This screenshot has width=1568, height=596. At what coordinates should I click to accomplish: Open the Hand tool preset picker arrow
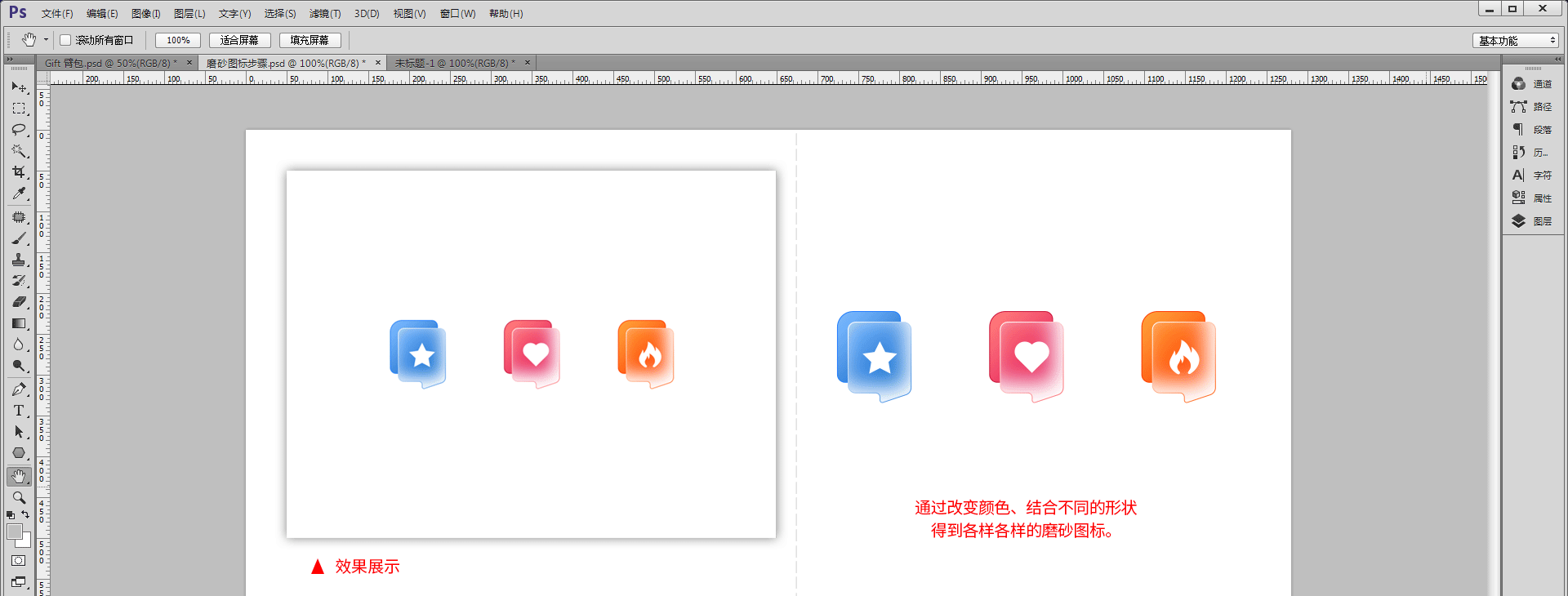pos(46,40)
